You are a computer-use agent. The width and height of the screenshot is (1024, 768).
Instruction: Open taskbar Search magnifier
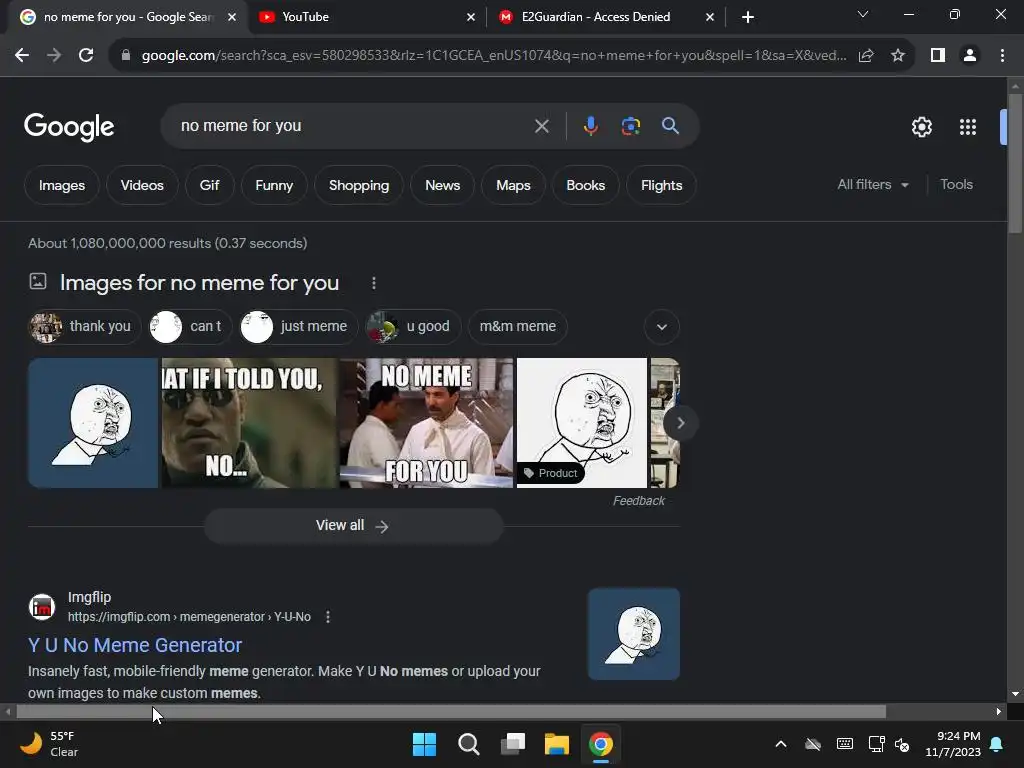click(x=468, y=744)
